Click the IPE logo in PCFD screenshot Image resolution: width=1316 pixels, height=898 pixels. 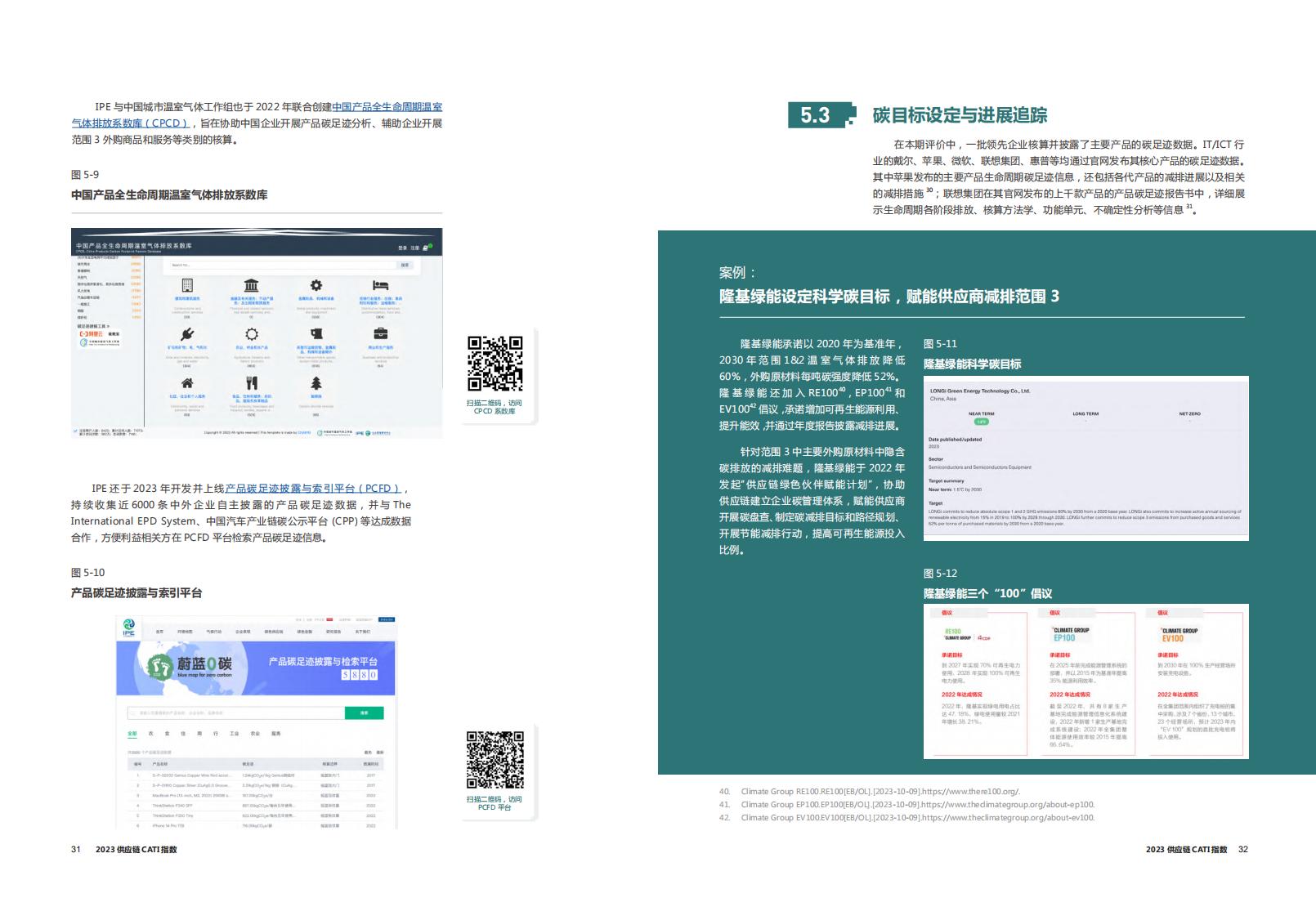[x=129, y=628]
